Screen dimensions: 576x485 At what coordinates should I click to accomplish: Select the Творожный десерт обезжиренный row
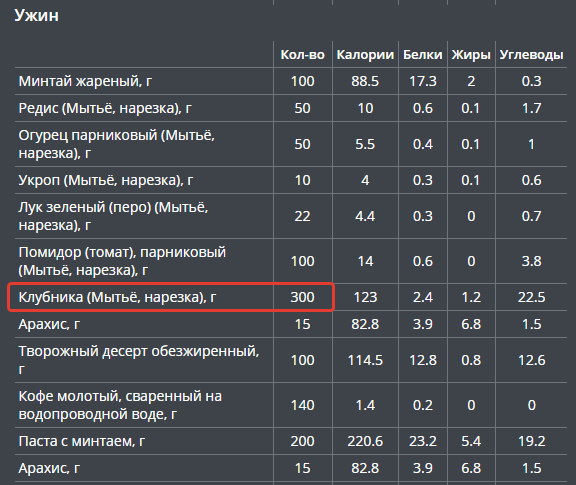[291, 360]
